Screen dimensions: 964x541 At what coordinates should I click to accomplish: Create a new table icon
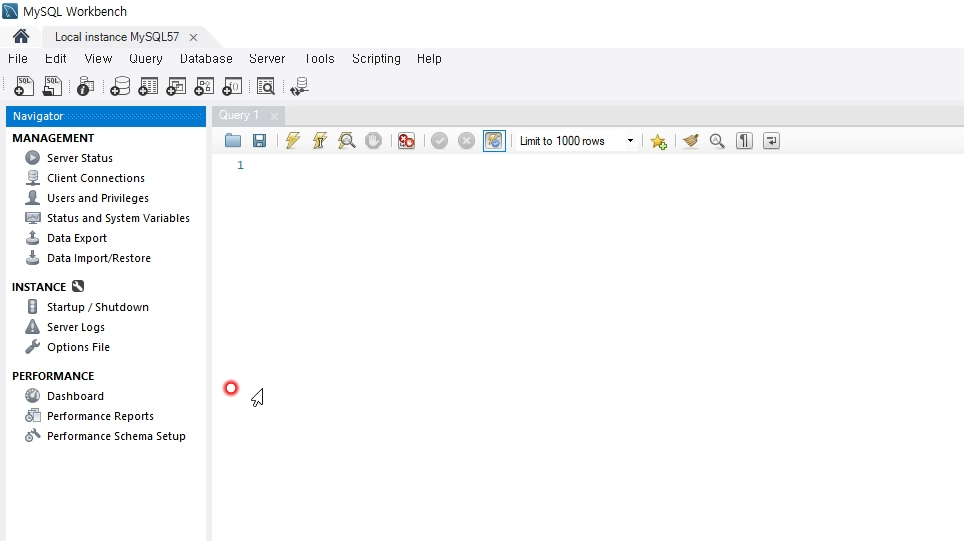click(148, 86)
